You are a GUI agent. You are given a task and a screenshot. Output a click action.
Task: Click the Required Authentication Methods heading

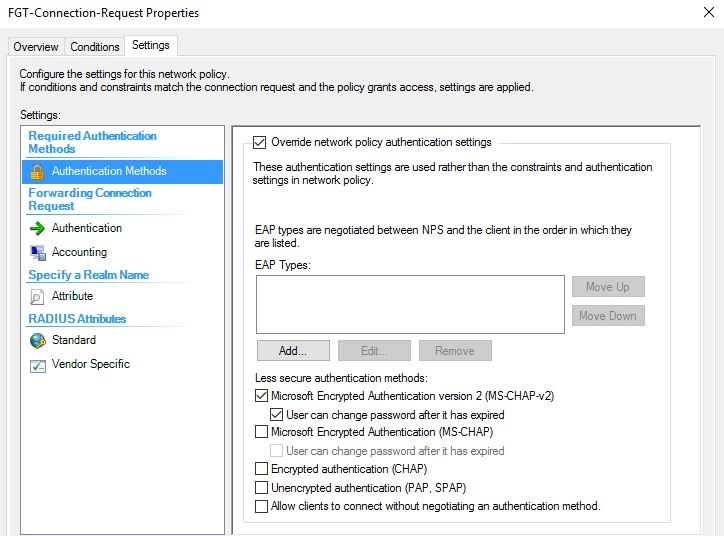point(92,142)
